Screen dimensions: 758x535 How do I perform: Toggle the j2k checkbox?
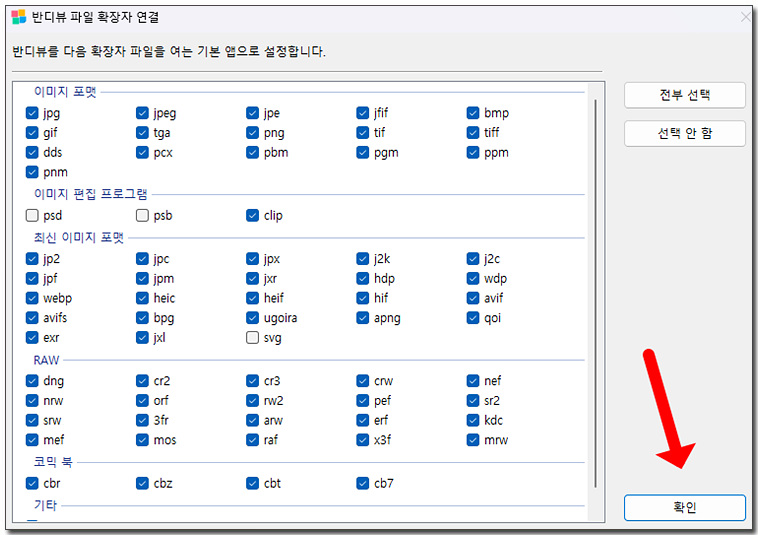(x=363, y=259)
